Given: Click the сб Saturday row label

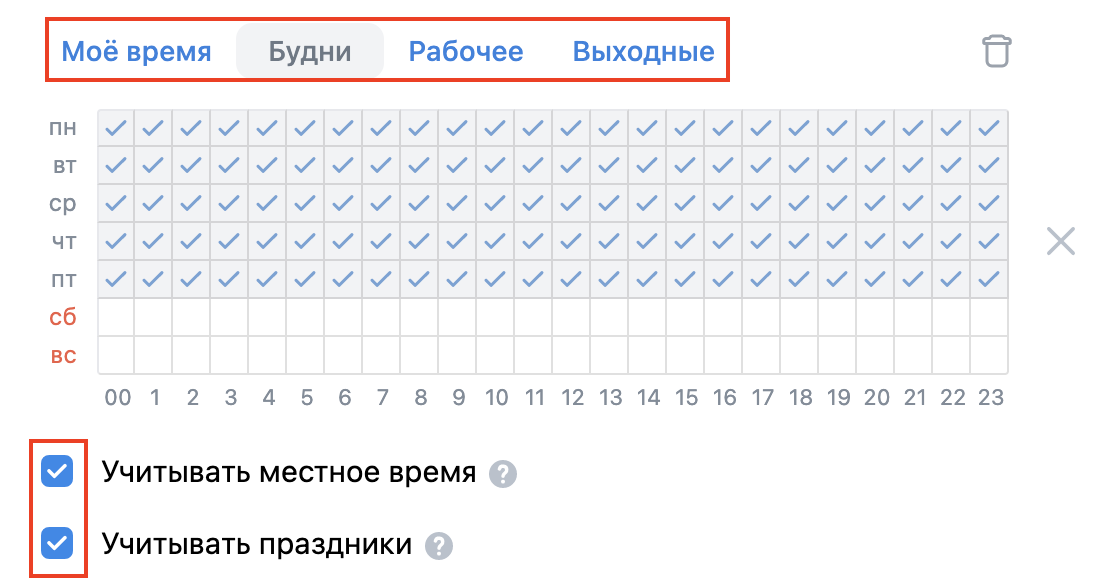Looking at the screenshot, I should coord(63,318).
